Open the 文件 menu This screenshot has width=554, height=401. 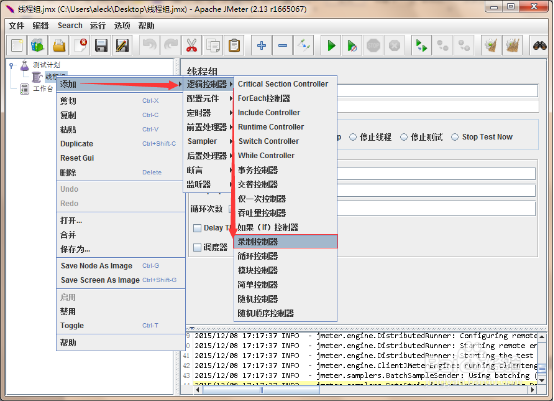(16, 26)
